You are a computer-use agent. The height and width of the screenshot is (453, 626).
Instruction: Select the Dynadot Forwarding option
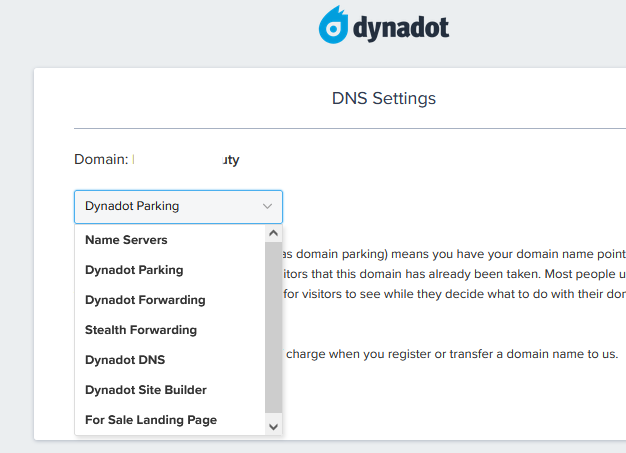click(x=145, y=300)
